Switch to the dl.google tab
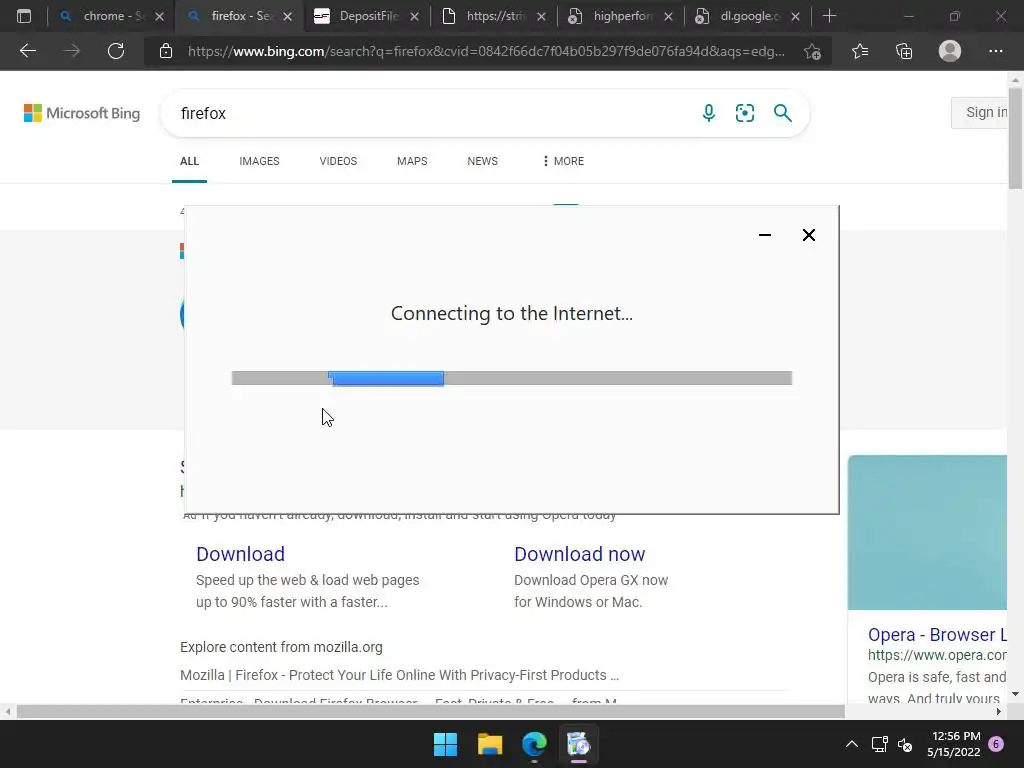1024x768 pixels. click(x=748, y=16)
